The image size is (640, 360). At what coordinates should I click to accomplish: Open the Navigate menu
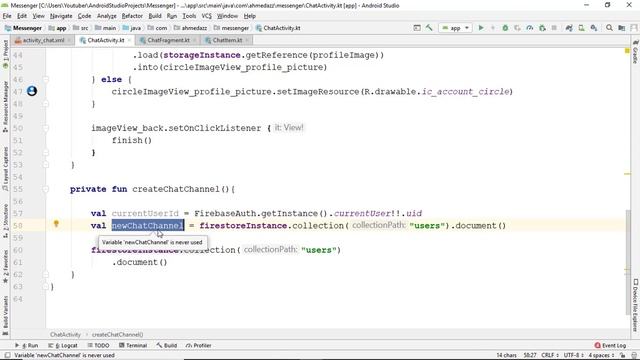point(61,16)
